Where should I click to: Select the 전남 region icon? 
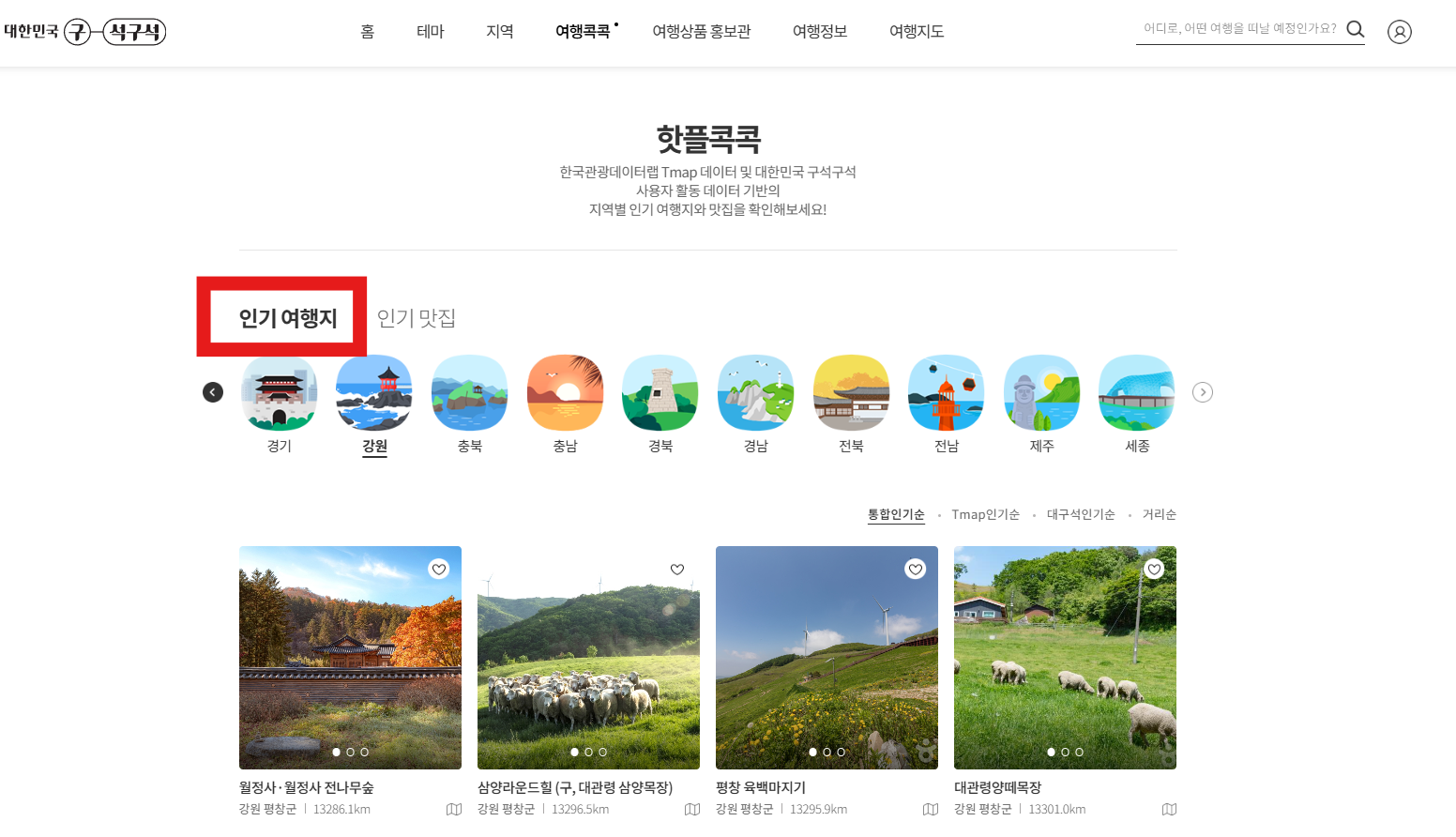pos(947,393)
